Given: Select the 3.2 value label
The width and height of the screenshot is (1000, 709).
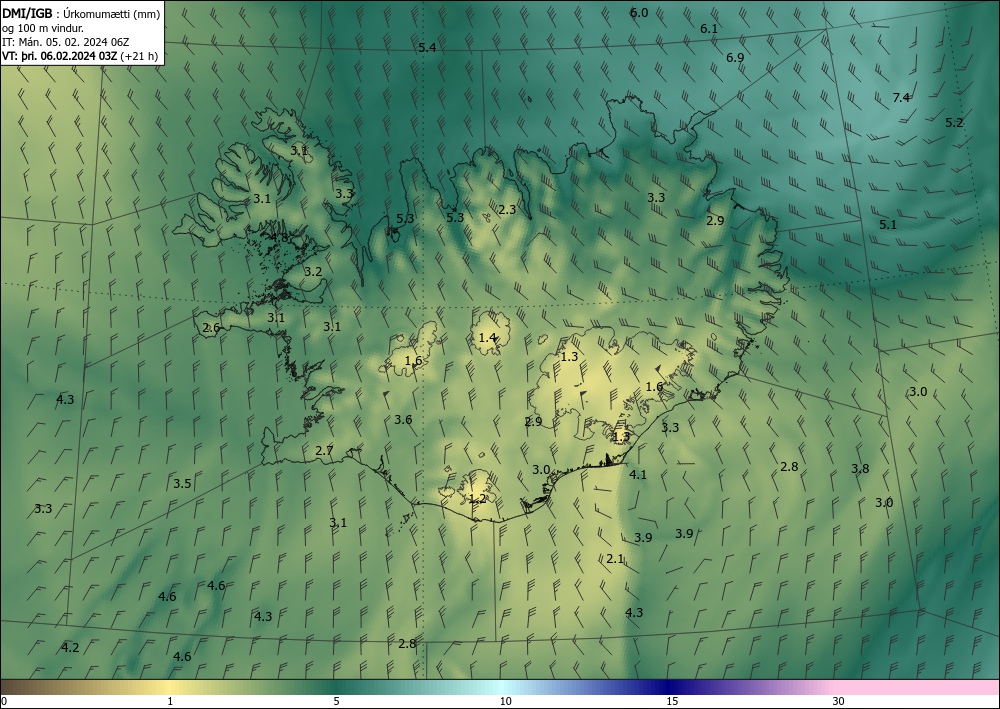Looking at the screenshot, I should (312, 272).
